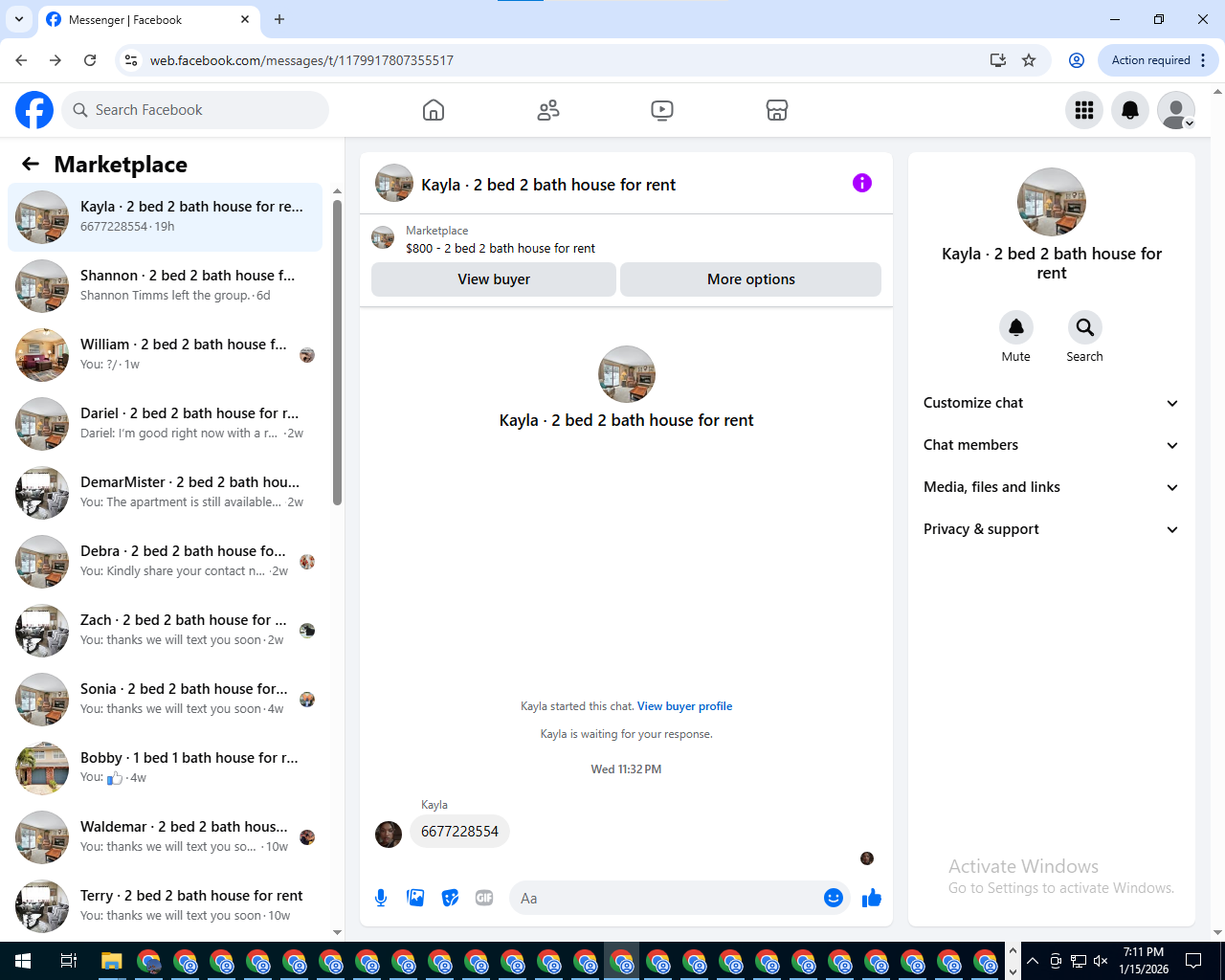Screen dimensions: 1225x980
Task: Click the install app icon in address bar
Action: 998,60
